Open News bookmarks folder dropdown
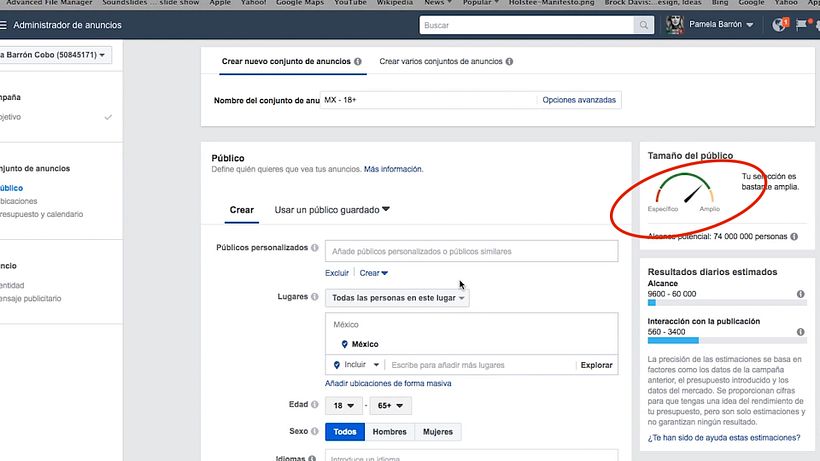The image size is (820, 461). (438, 3)
